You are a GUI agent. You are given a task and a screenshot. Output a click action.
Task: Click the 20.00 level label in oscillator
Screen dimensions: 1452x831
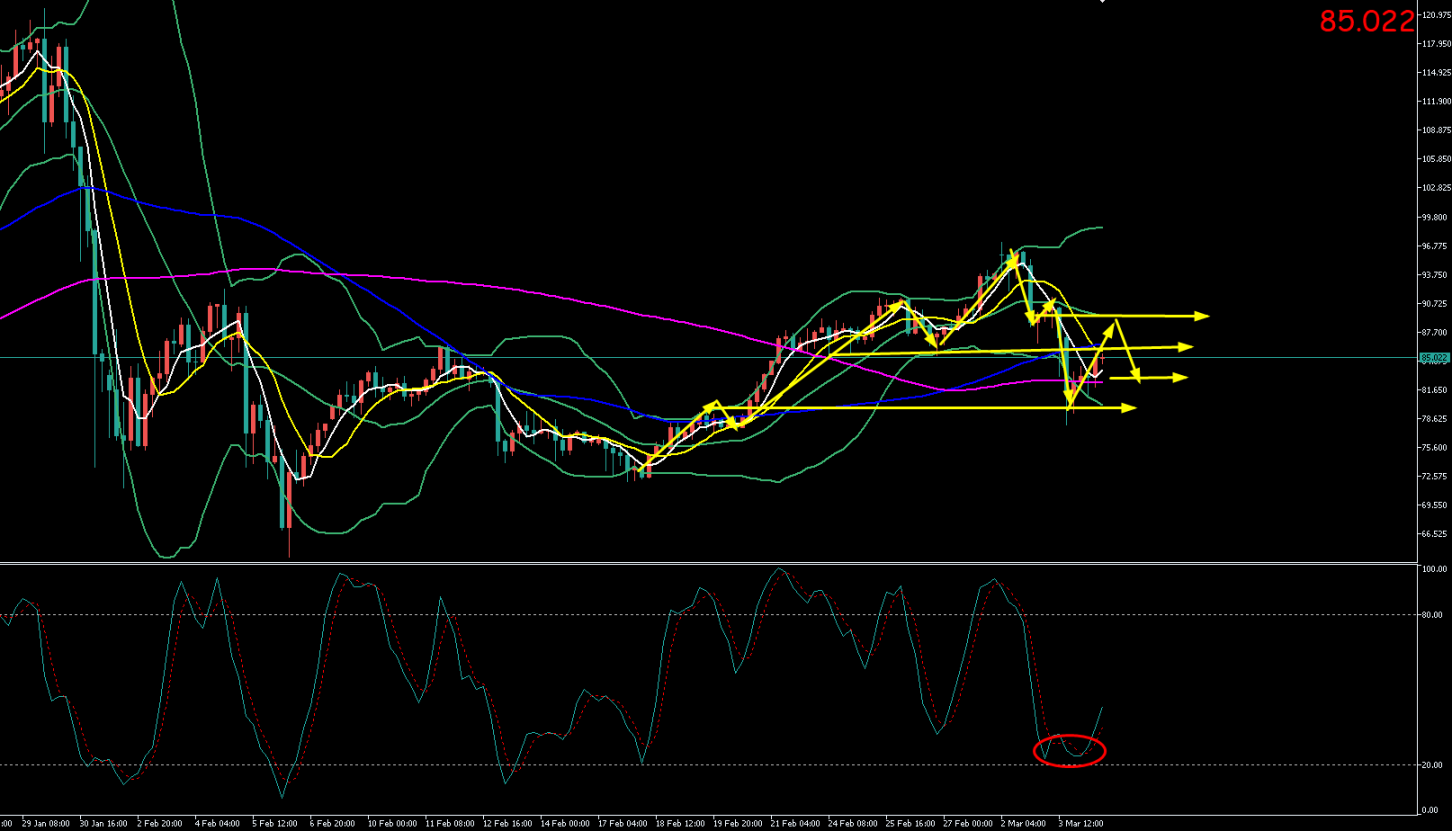point(1431,765)
